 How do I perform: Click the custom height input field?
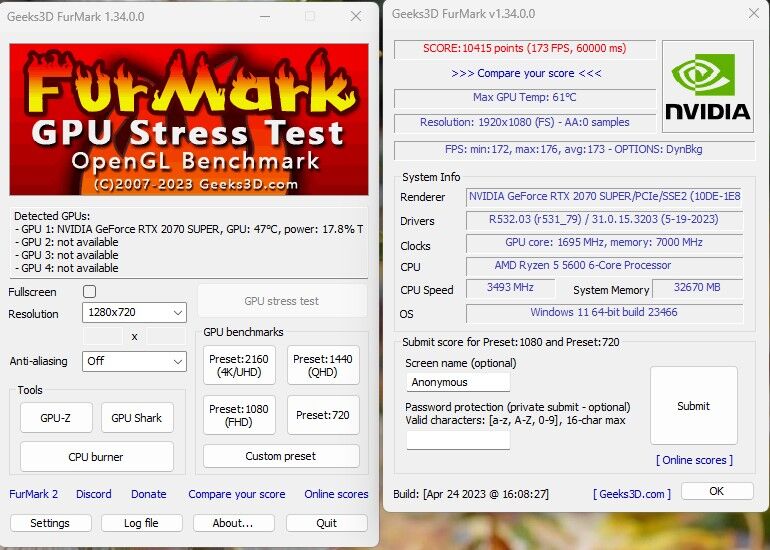click(x=166, y=336)
